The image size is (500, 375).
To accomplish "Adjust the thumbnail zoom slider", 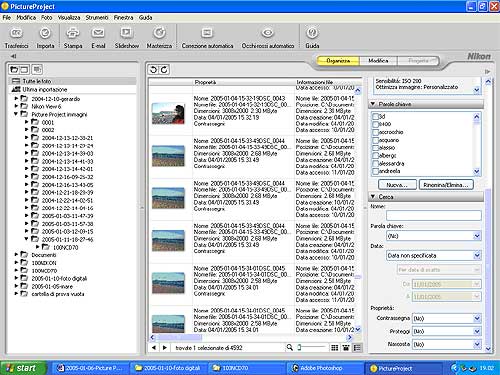I will pos(299,347).
